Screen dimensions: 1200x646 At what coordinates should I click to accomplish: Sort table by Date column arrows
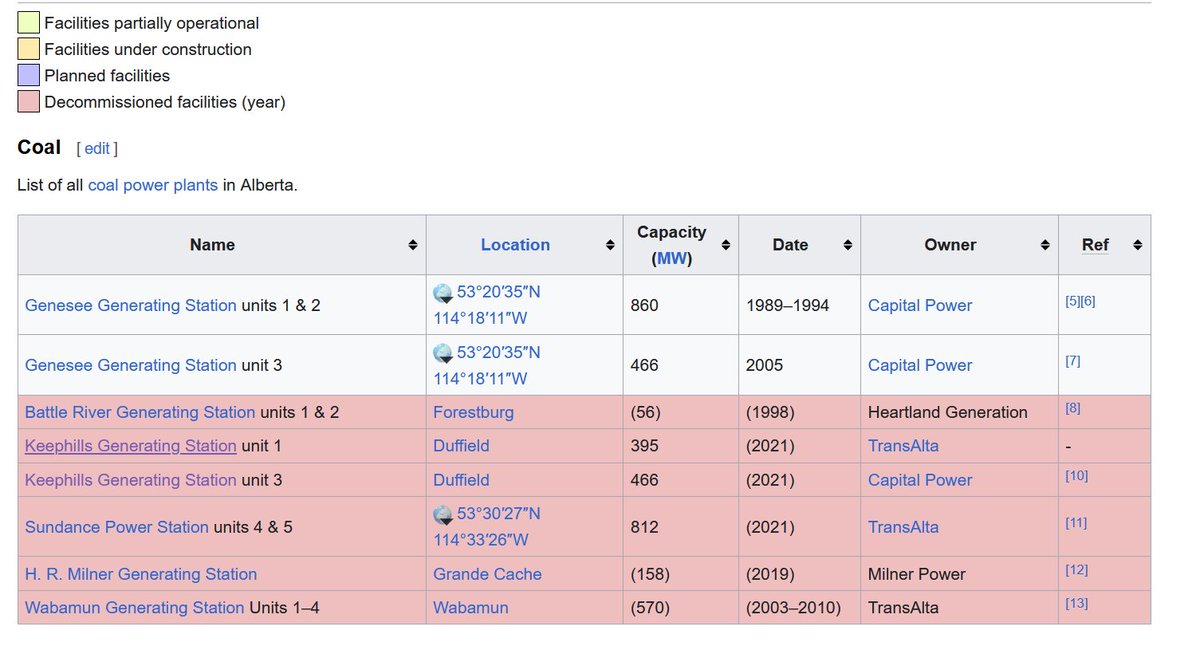(x=847, y=245)
